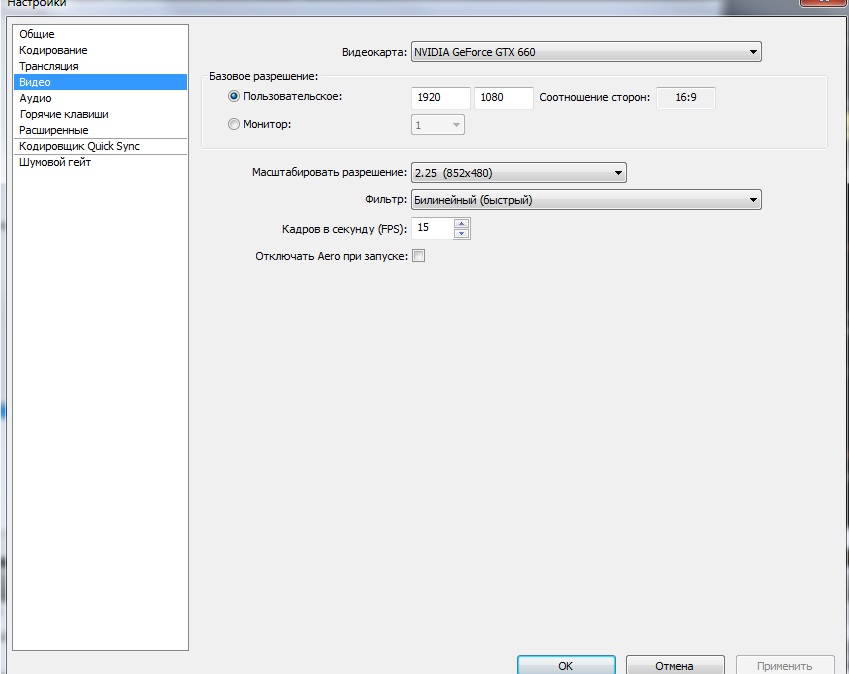Select the Пользовательское resolution radio button
Screen dimensions: 849x674
click(x=234, y=96)
